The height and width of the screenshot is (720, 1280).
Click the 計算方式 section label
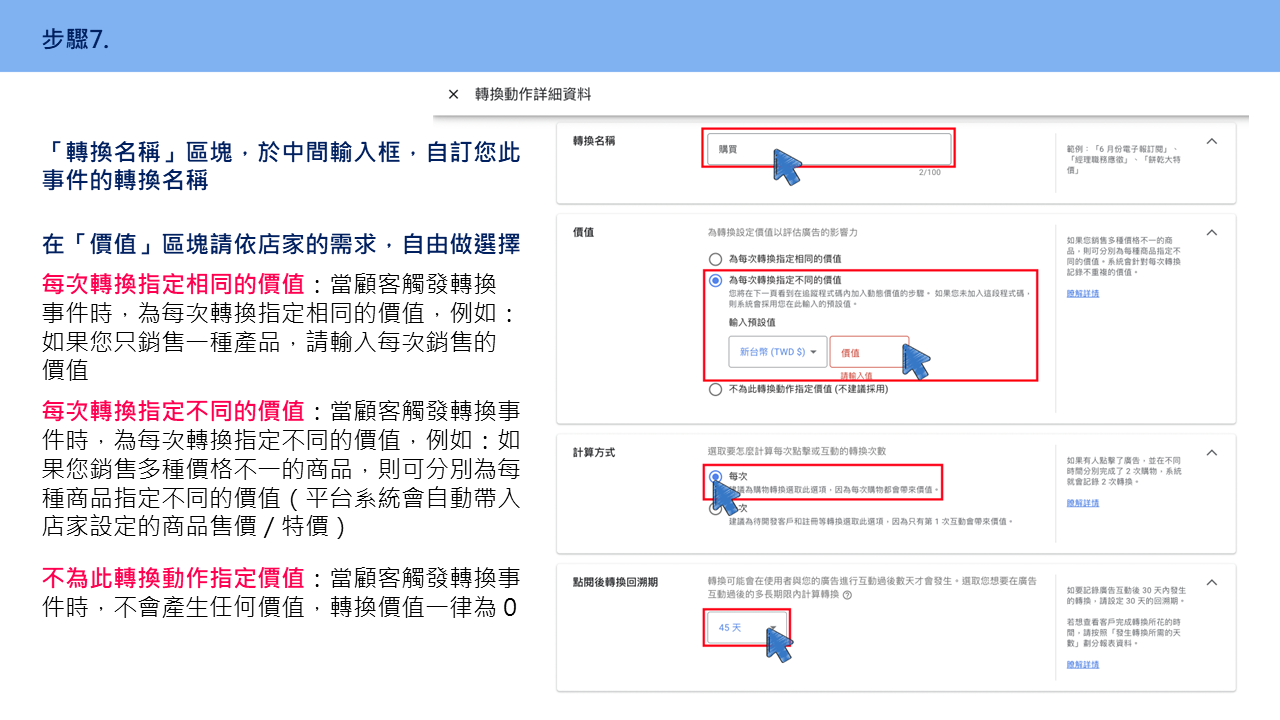[x=594, y=452]
